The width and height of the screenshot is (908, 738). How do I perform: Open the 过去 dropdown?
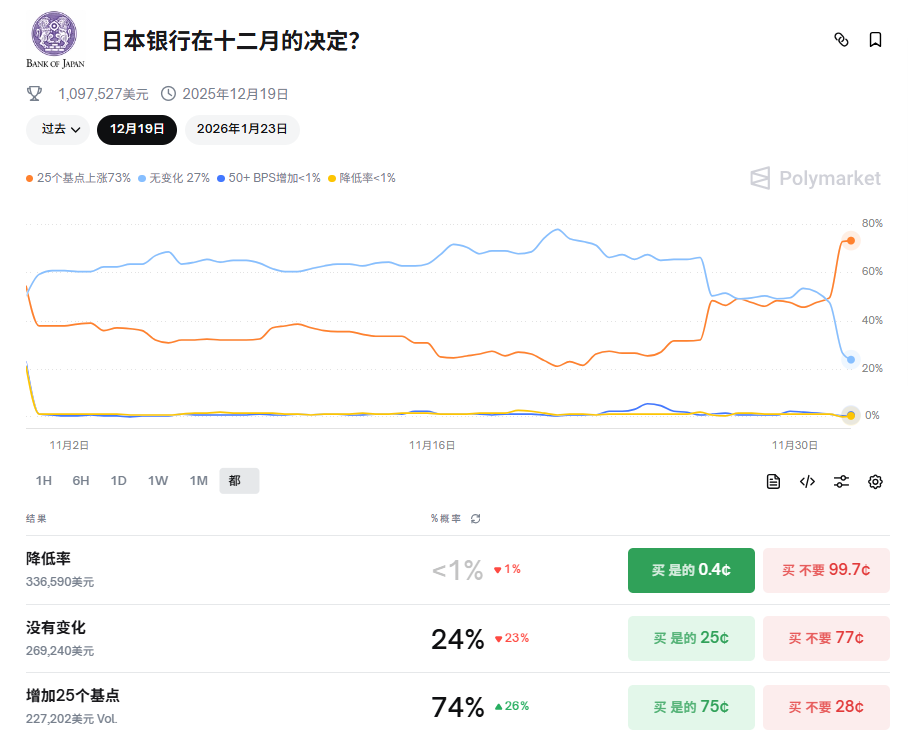point(57,130)
